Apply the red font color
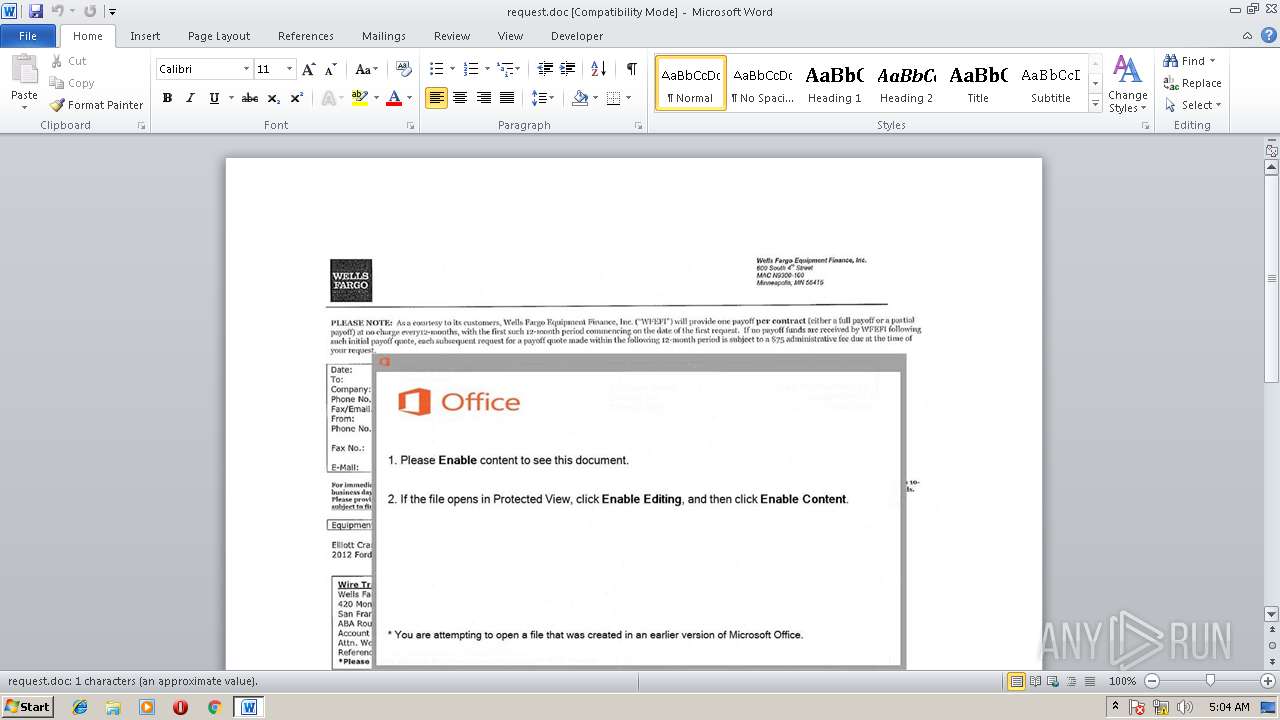Screen dimensions: 1280x720 (394, 98)
